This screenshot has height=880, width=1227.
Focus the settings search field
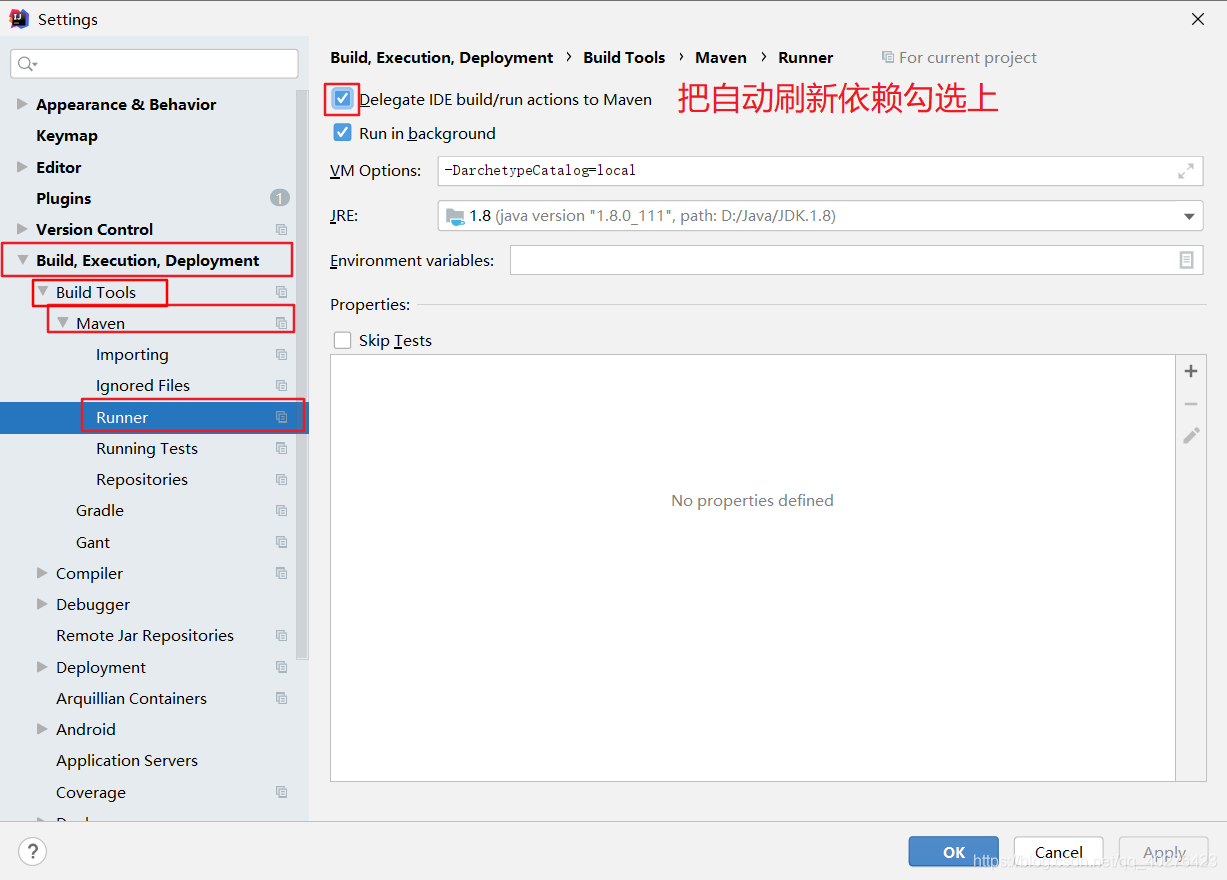[x=154, y=64]
